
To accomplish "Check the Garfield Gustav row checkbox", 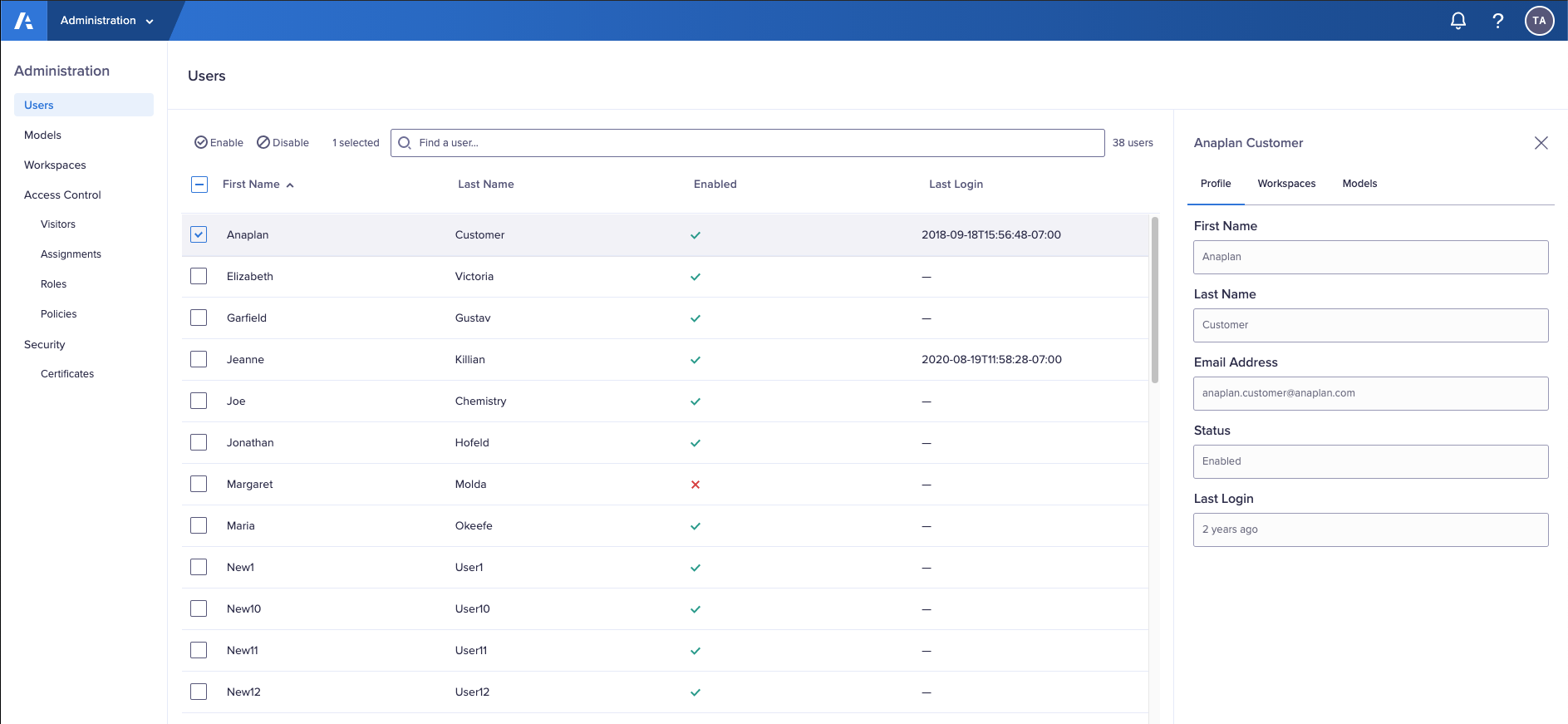I will [x=199, y=318].
